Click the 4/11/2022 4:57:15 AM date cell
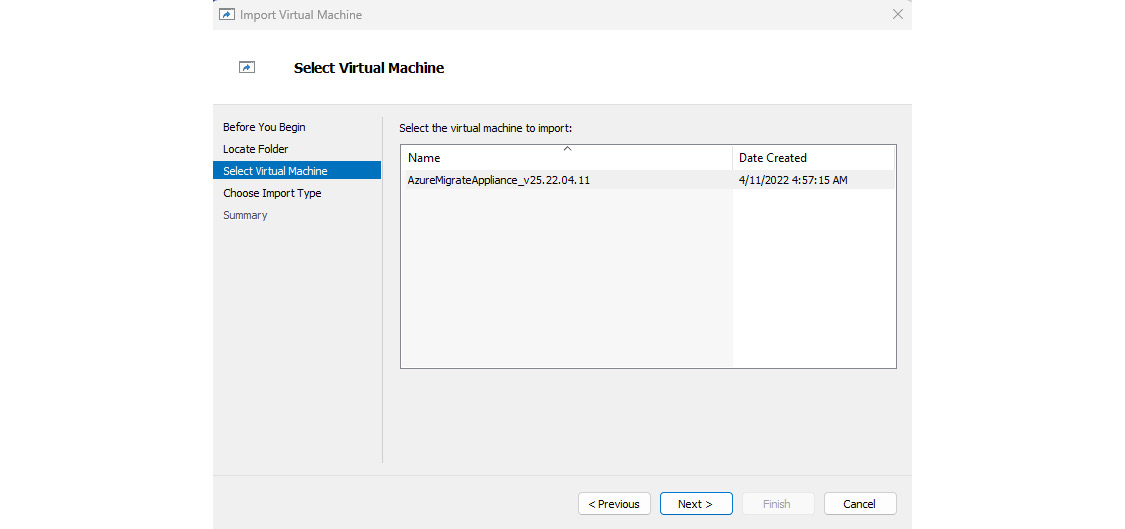 [x=793, y=180]
